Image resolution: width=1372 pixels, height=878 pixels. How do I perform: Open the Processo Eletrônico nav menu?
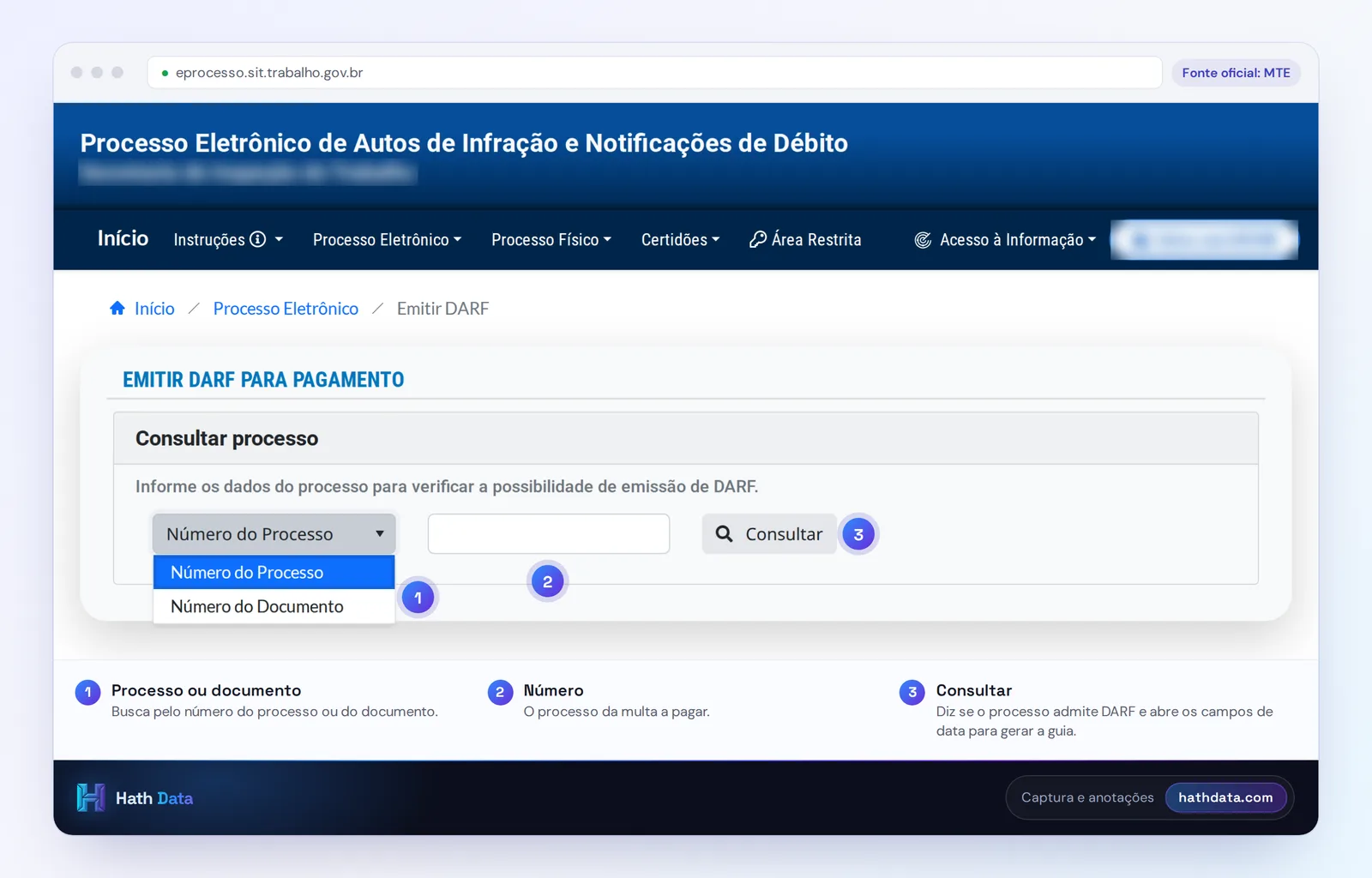coord(387,240)
